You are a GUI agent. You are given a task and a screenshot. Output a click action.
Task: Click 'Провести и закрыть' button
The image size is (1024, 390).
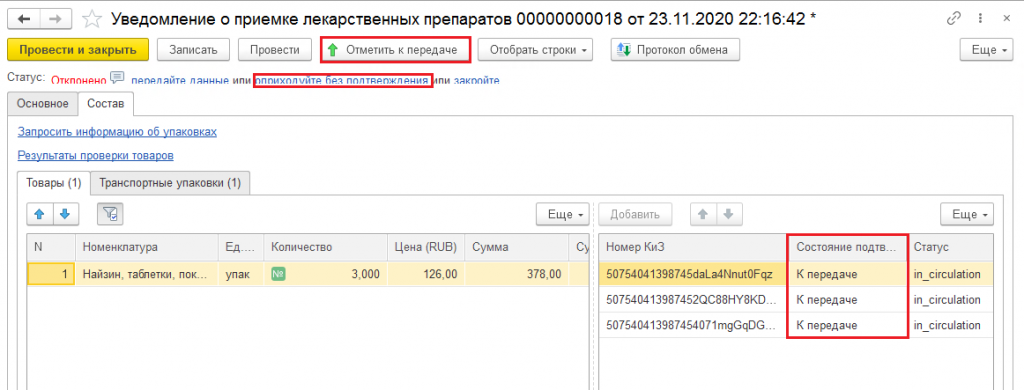78,50
